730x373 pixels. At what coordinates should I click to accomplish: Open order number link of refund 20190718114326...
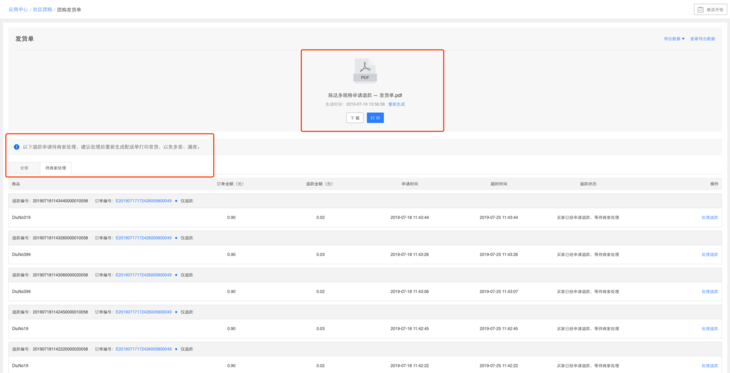[x=143, y=238]
